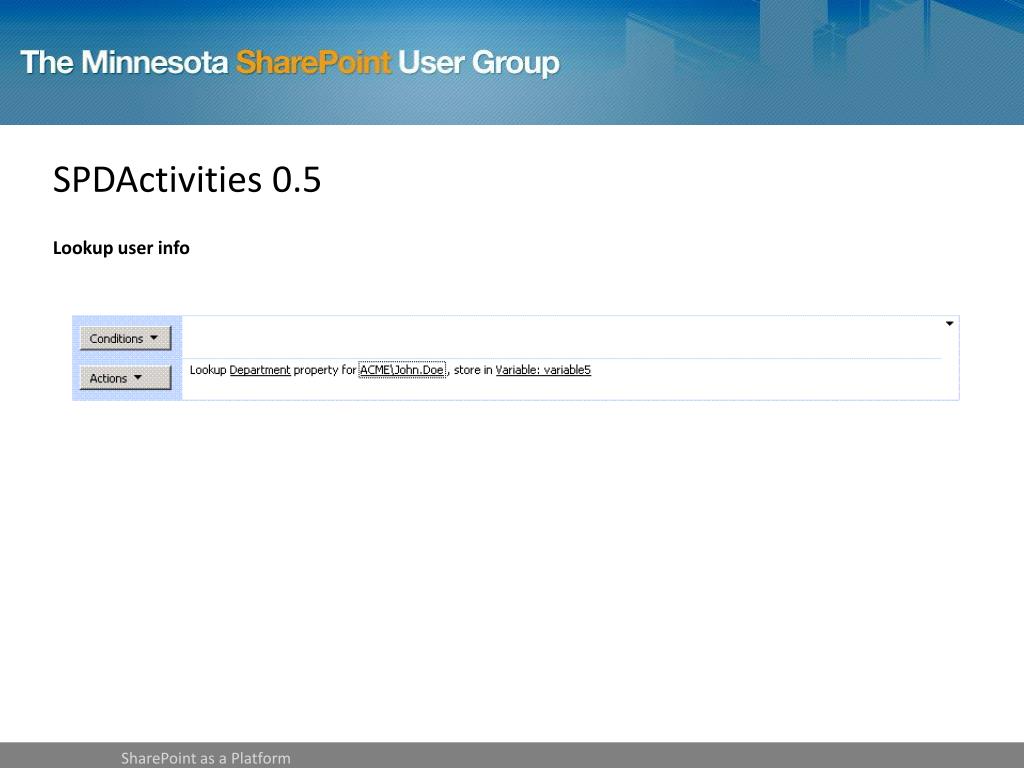Image resolution: width=1024 pixels, height=768 pixels.
Task: Select the ACME\John.Doe user link
Action: coord(402,370)
